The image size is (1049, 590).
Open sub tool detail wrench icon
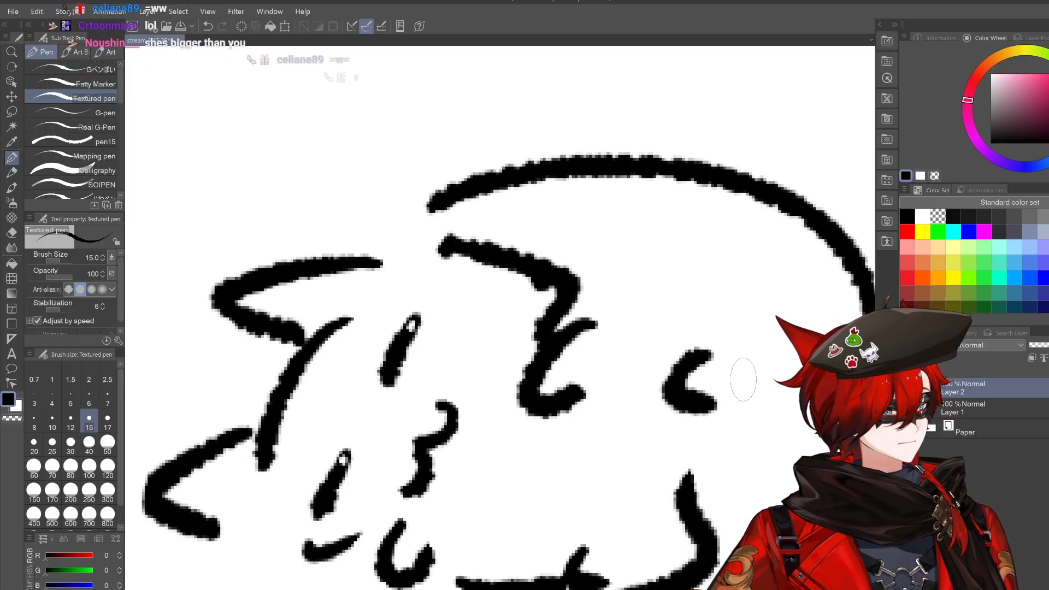(118, 340)
